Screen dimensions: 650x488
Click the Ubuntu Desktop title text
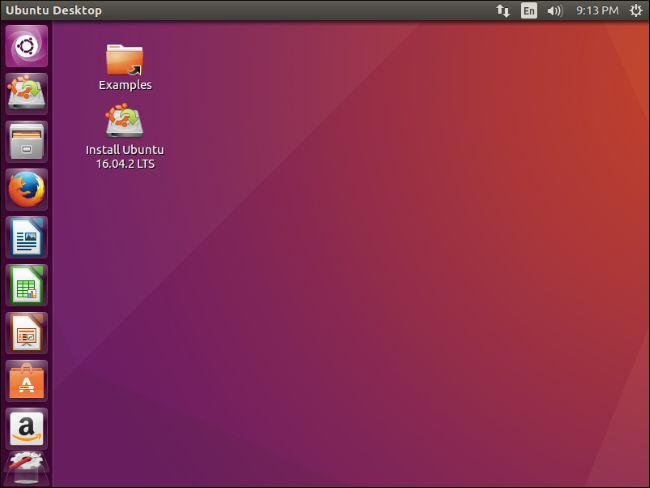coord(53,10)
